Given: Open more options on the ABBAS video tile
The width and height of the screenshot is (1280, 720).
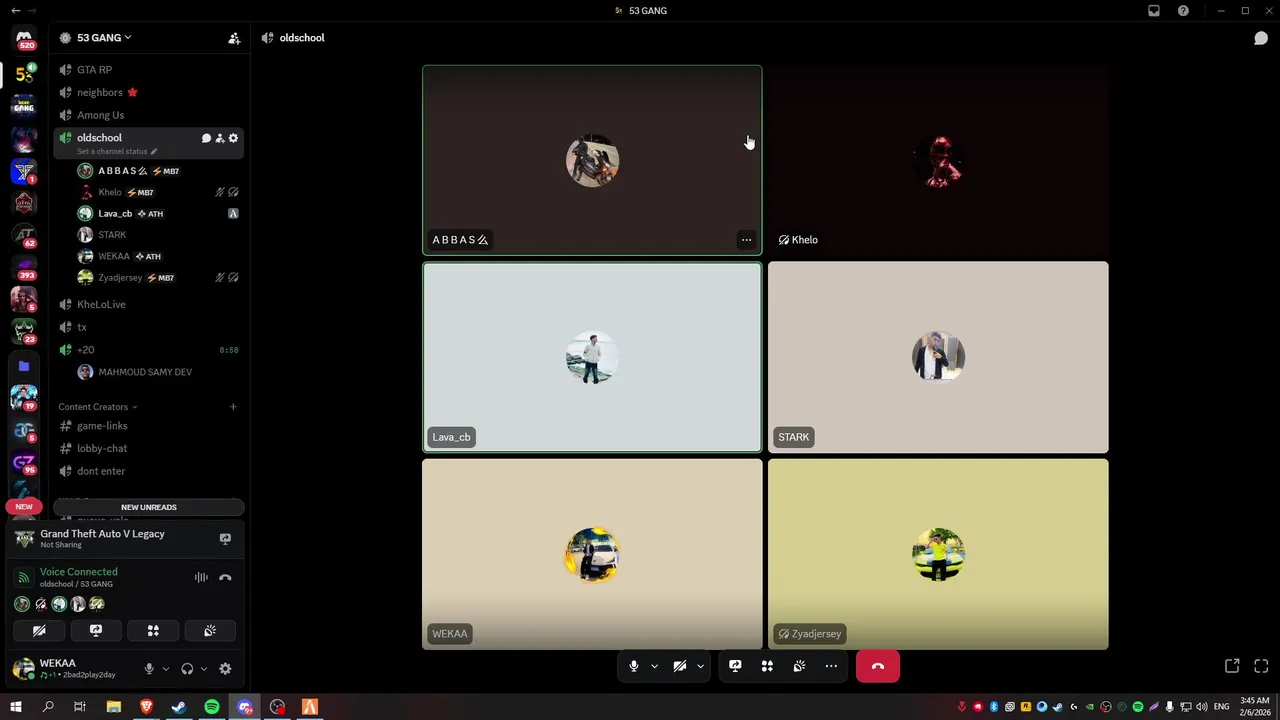Looking at the screenshot, I should pyautogui.click(x=746, y=240).
